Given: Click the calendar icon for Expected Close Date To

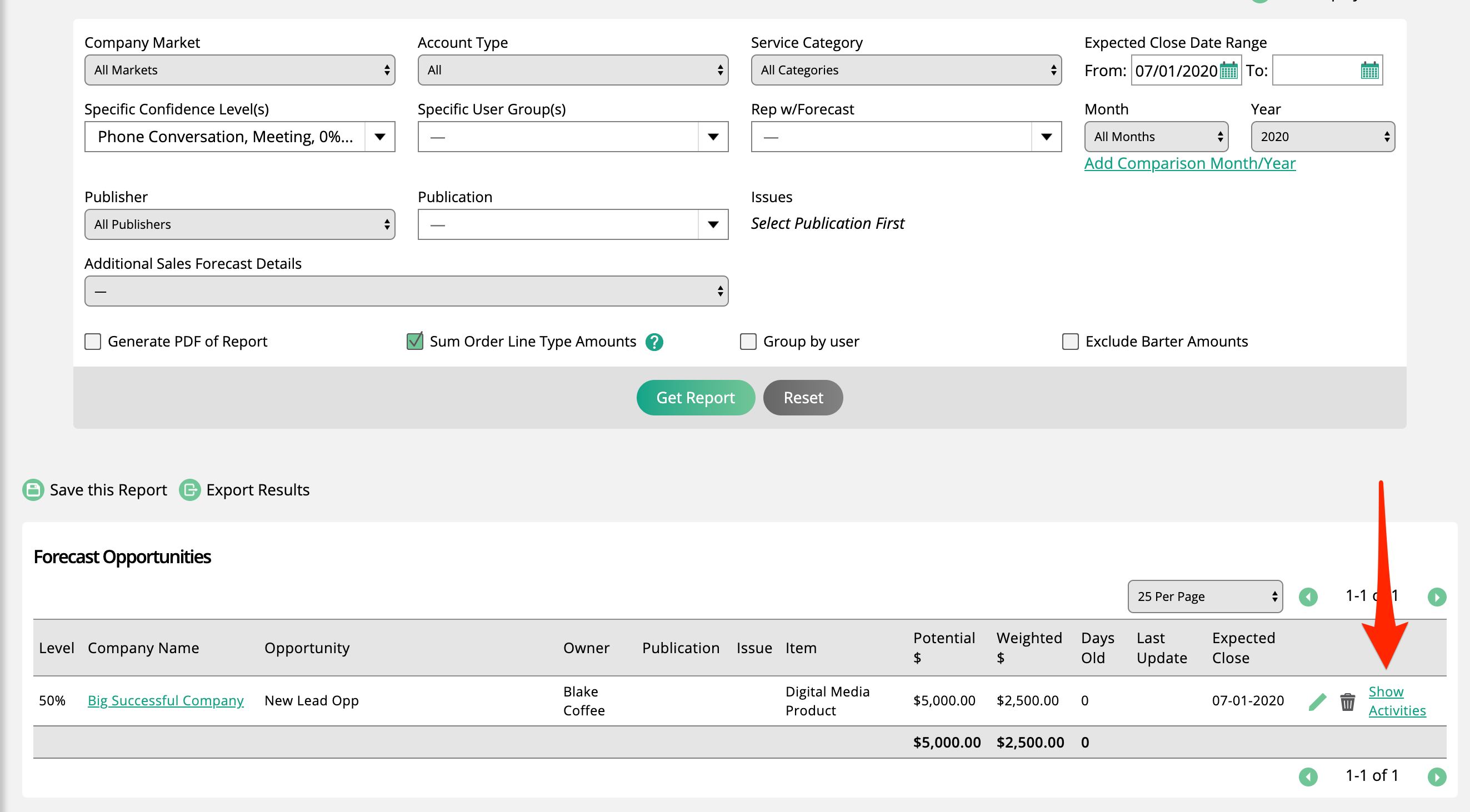Looking at the screenshot, I should (1373, 70).
